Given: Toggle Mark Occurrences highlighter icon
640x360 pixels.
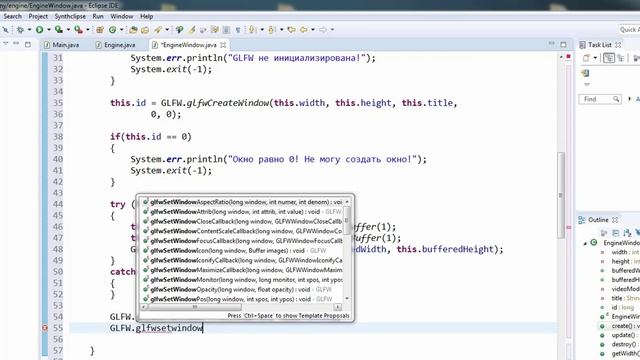Looking at the screenshot, I should click(x=192, y=29).
